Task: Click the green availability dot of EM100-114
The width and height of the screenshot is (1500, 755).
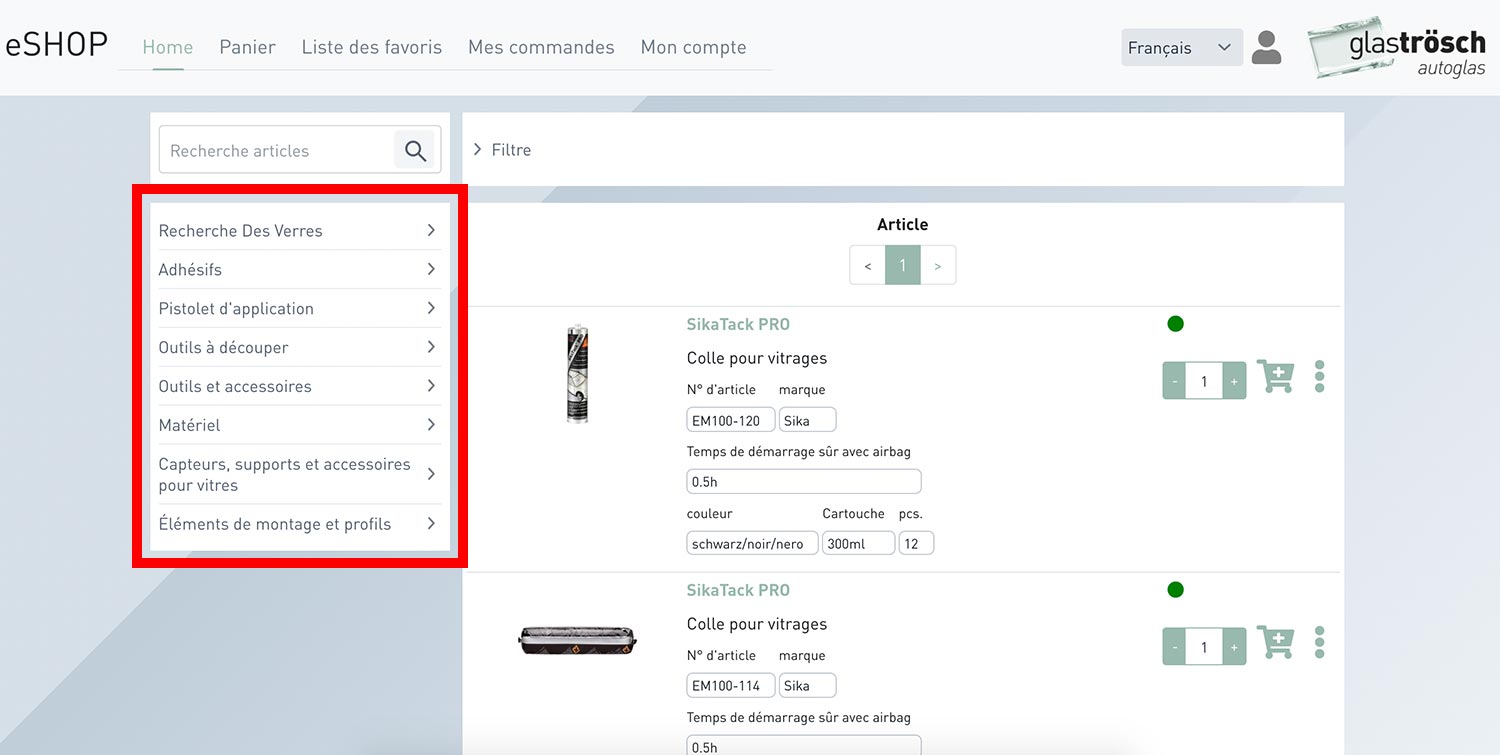Action: click(x=1175, y=589)
